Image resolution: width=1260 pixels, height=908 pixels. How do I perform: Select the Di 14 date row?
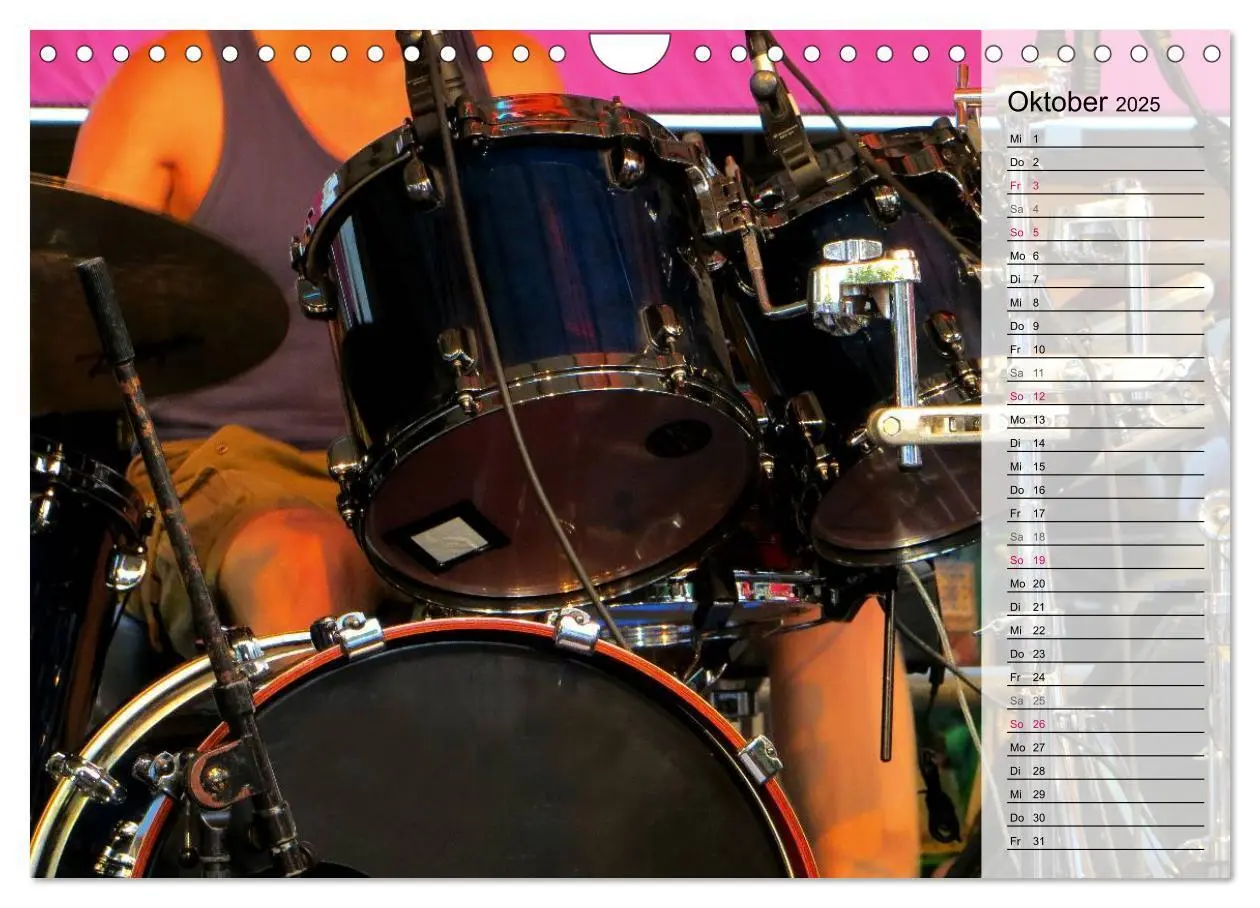[x=1105, y=443]
